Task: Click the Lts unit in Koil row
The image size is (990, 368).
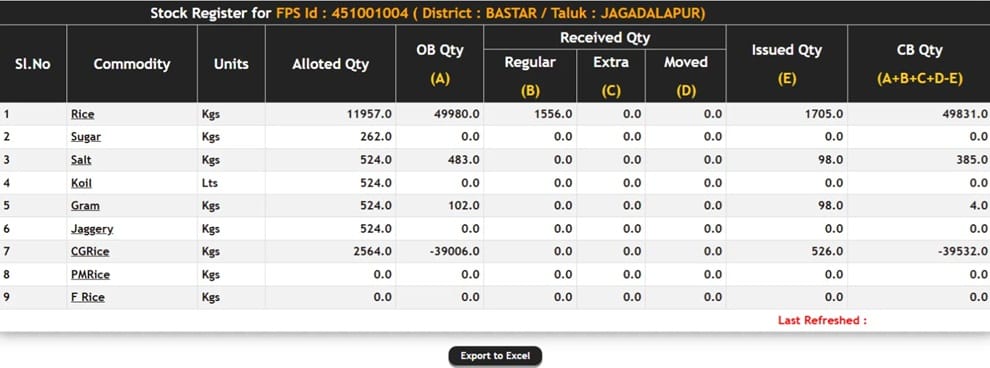Action: tap(210, 183)
